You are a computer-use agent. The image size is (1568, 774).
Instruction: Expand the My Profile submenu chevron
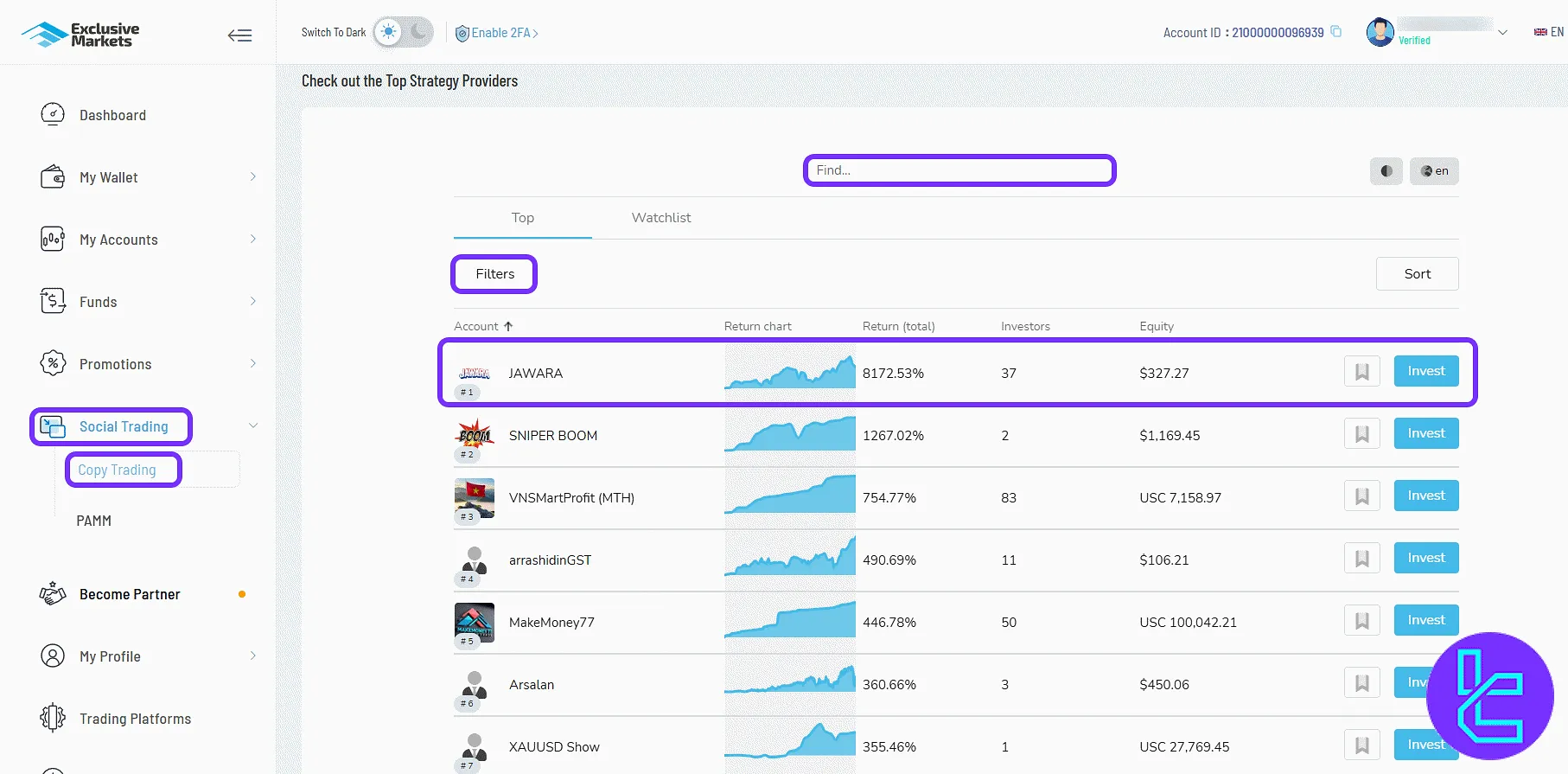point(252,656)
